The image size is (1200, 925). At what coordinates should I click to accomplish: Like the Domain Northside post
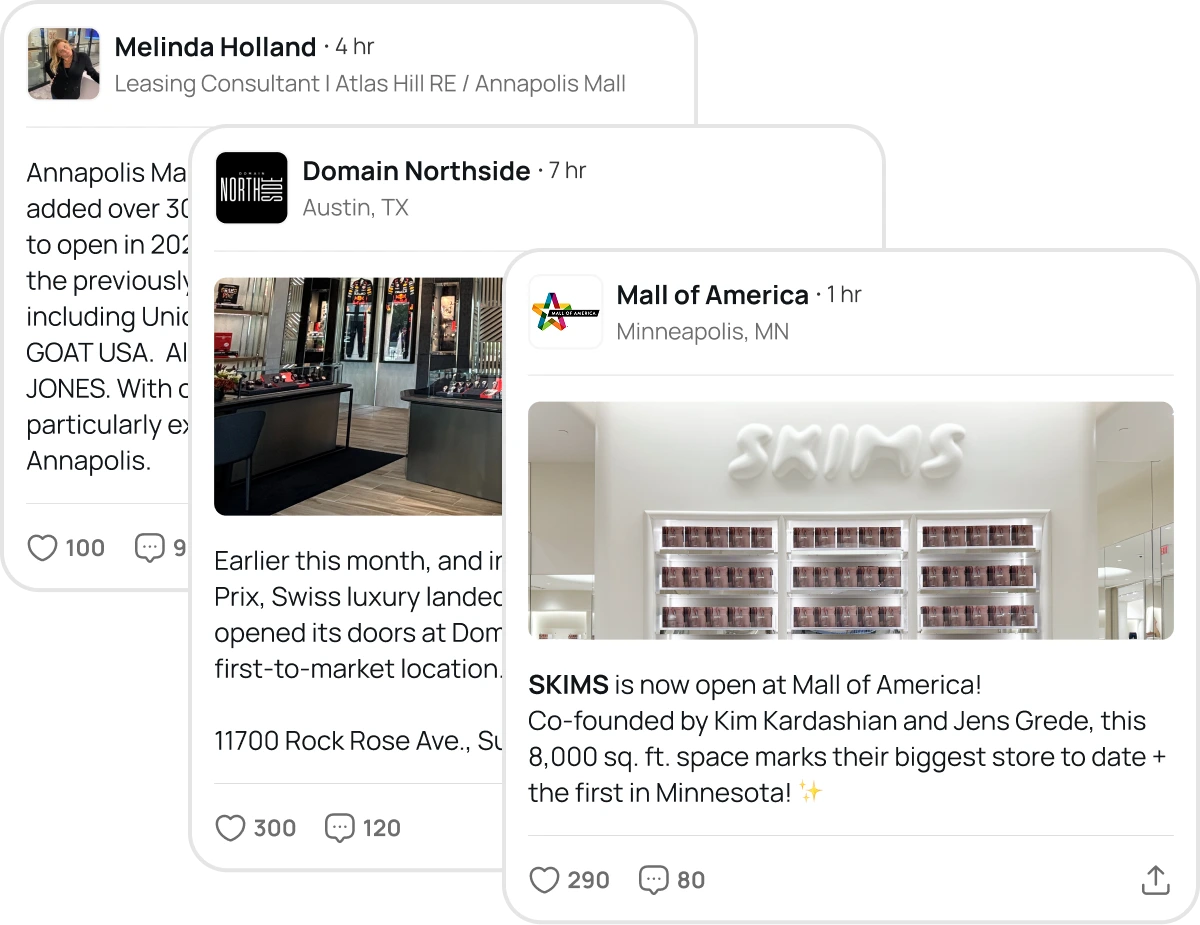230,828
